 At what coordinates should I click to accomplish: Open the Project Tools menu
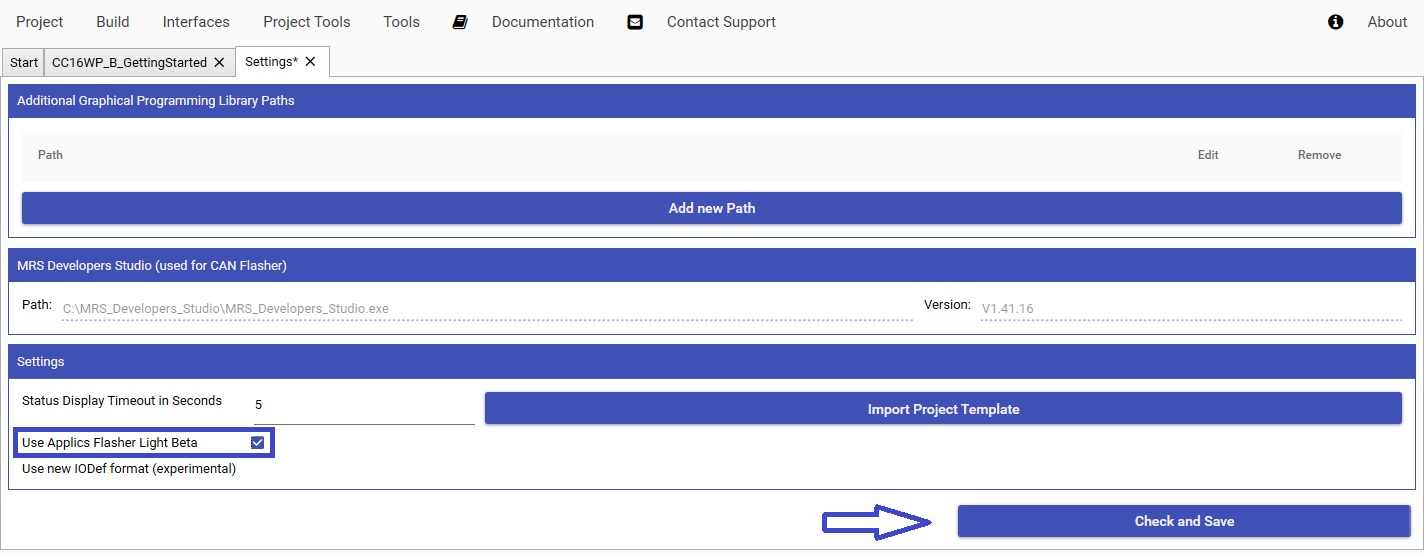point(306,22)
